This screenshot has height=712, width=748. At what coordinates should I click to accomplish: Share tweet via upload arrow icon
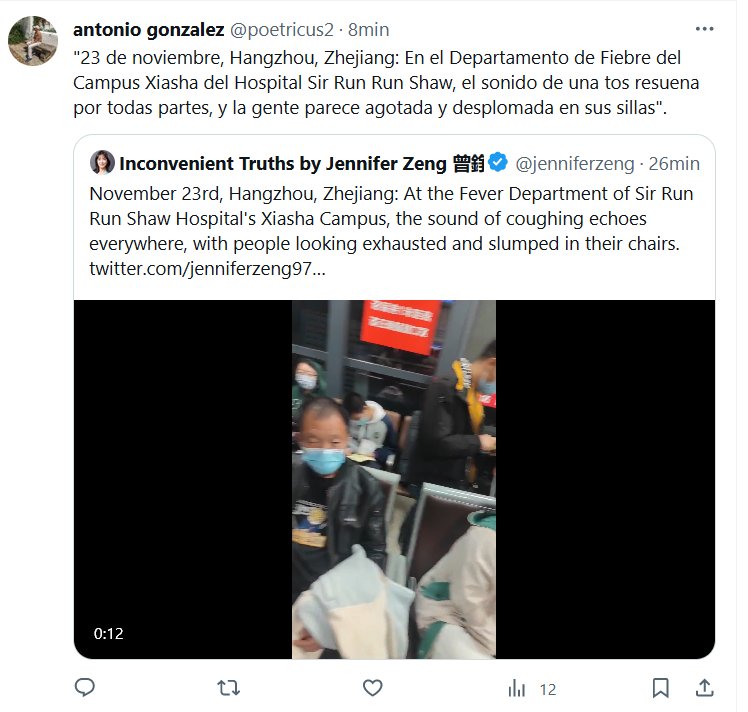[x=705, y=688]
